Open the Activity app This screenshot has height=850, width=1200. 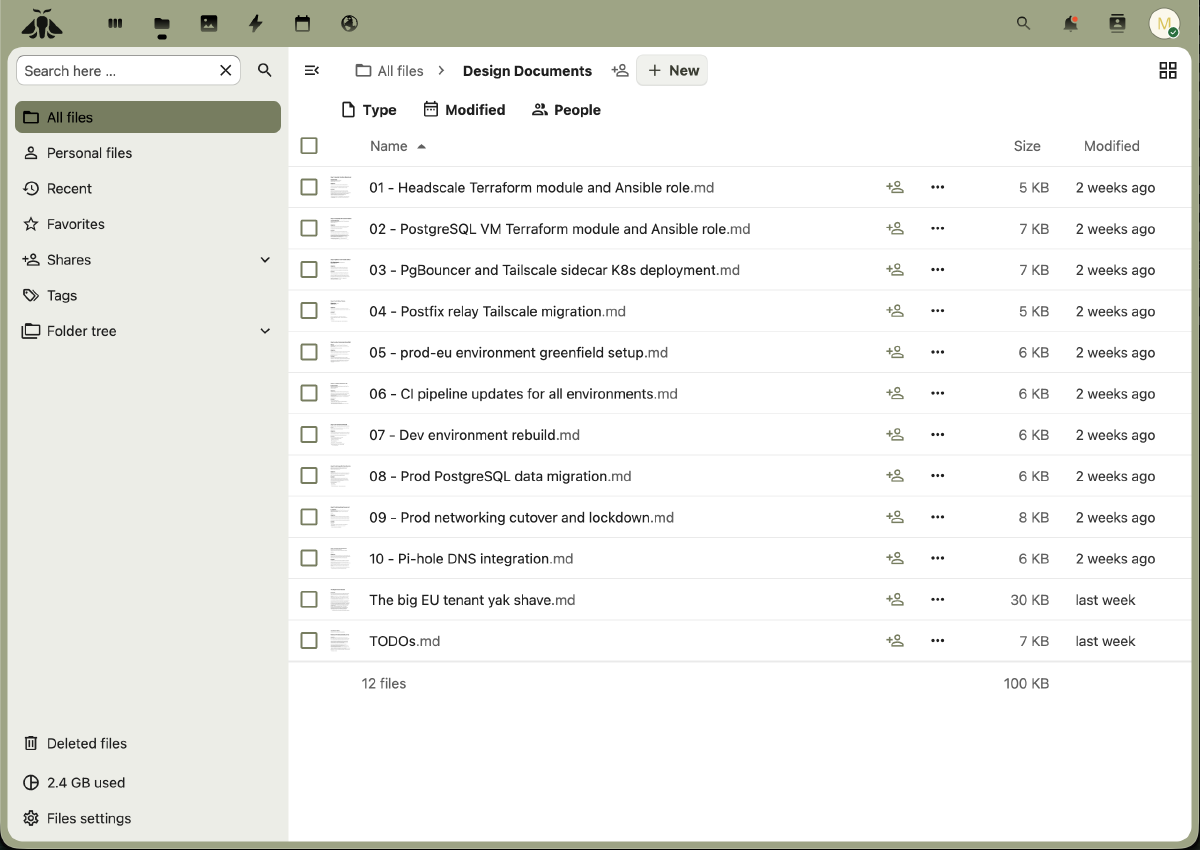click(x=256, y=23)
